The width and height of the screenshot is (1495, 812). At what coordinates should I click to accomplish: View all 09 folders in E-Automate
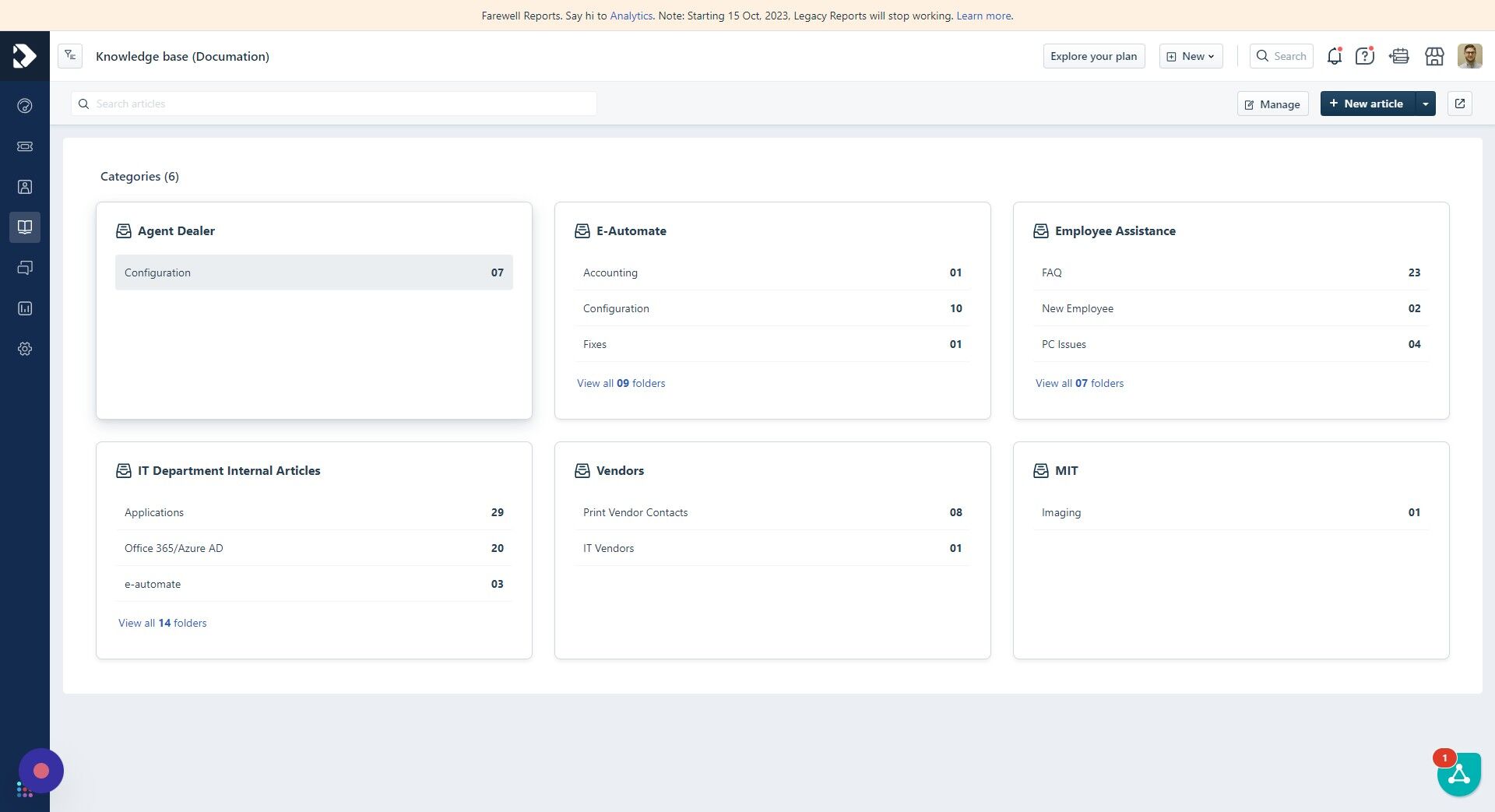621,383
